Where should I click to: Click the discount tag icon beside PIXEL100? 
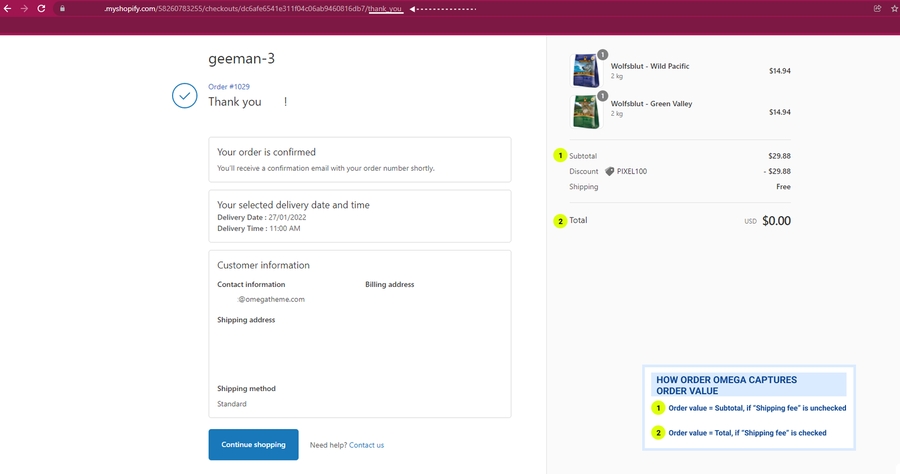(609, 171)
